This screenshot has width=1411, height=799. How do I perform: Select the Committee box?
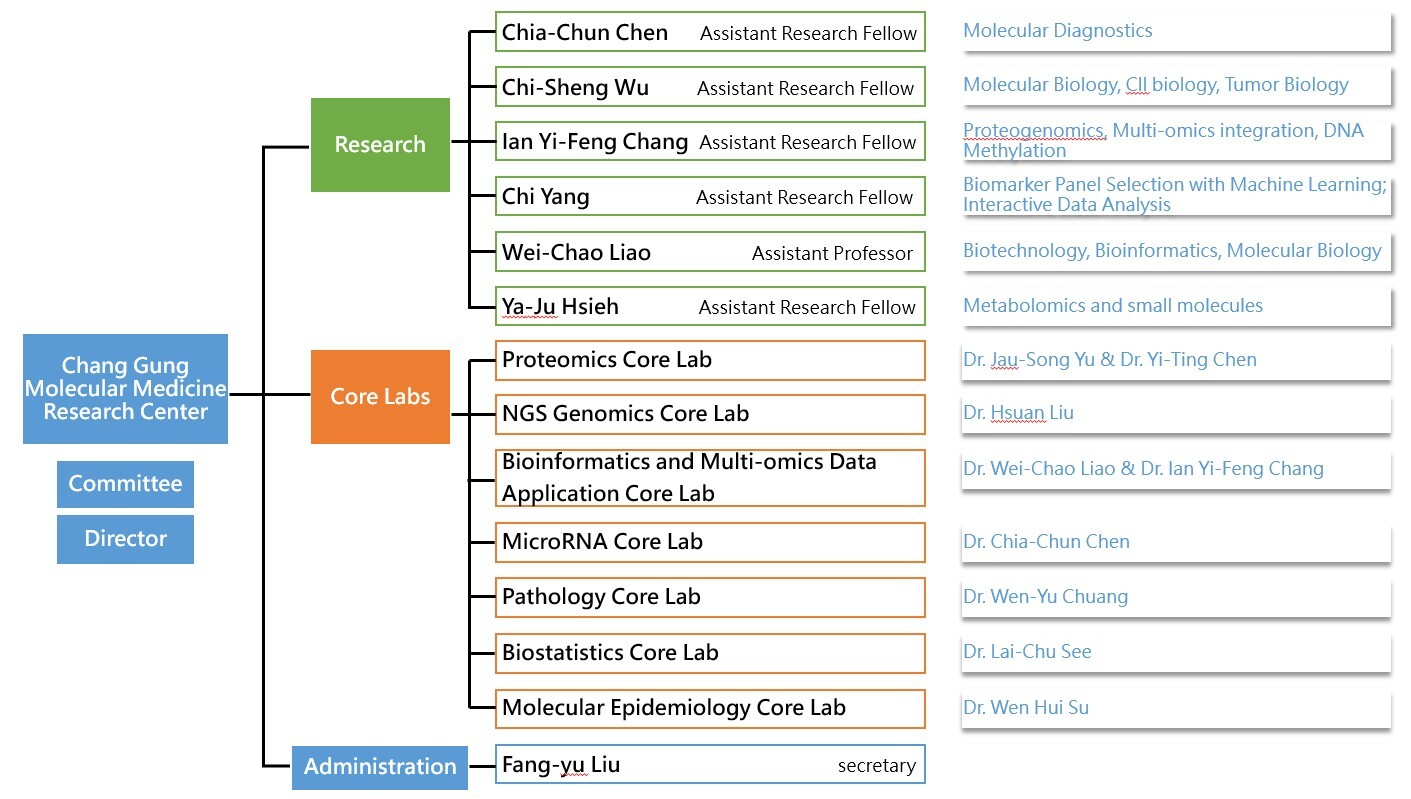point(125,484)
